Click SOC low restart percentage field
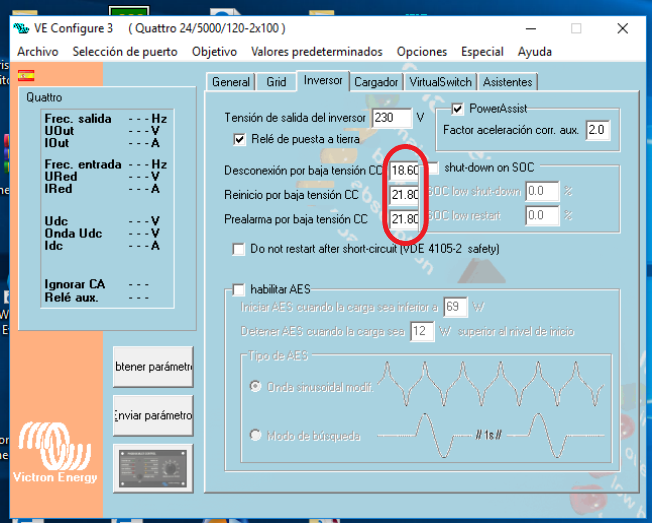The image size is (652, 523). [x=542, y=215]
